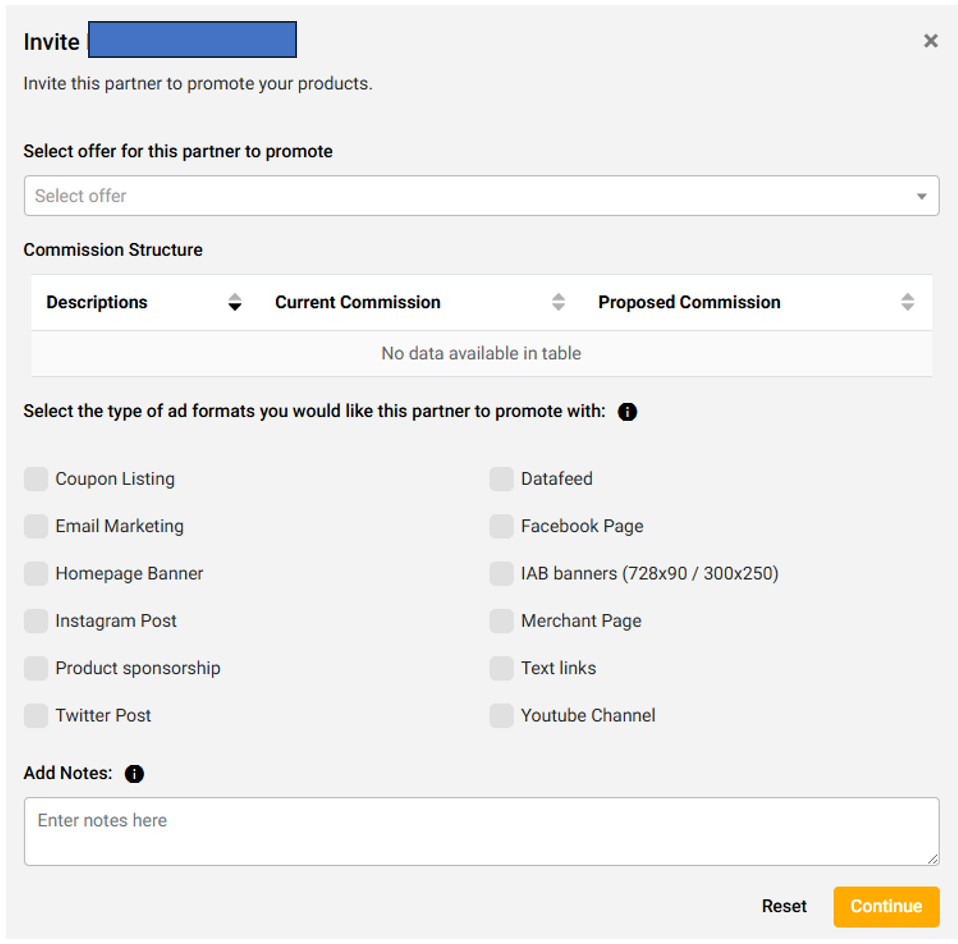Tick the Twitter Post checkbox

pos(36,716)
